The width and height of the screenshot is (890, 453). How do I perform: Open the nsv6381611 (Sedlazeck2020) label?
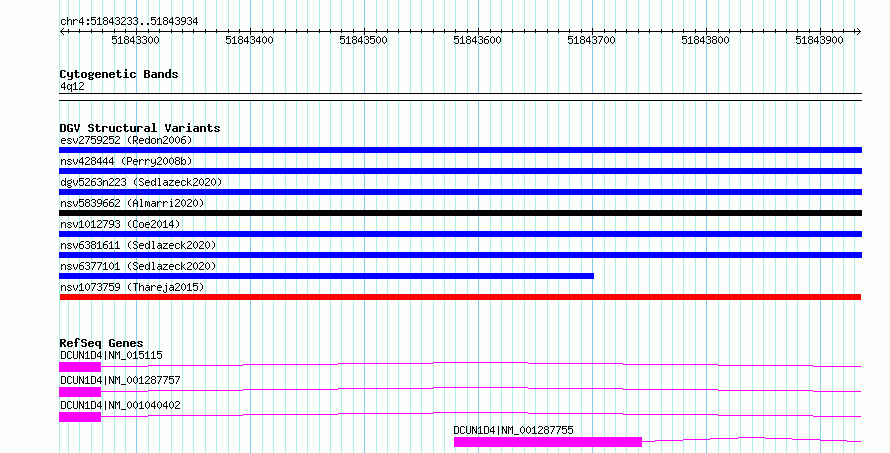(x=138, y=245)
